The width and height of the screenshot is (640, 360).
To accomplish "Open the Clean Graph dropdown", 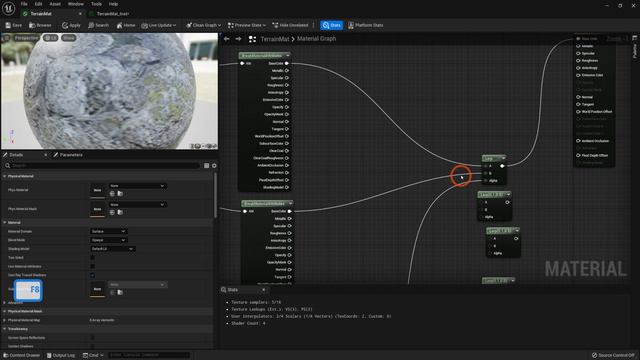I will click(x=203, y=25).
